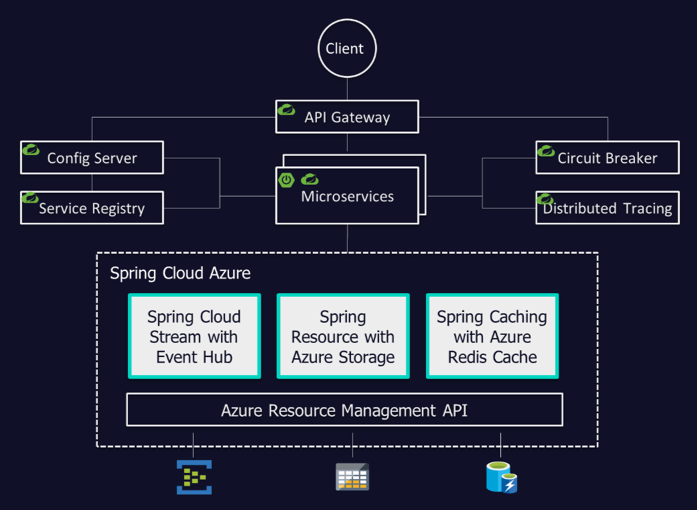Click the Spring leaf icon on Service Registry
The height and width of the screenshot is (510, 697).
[x=30, y=197]
